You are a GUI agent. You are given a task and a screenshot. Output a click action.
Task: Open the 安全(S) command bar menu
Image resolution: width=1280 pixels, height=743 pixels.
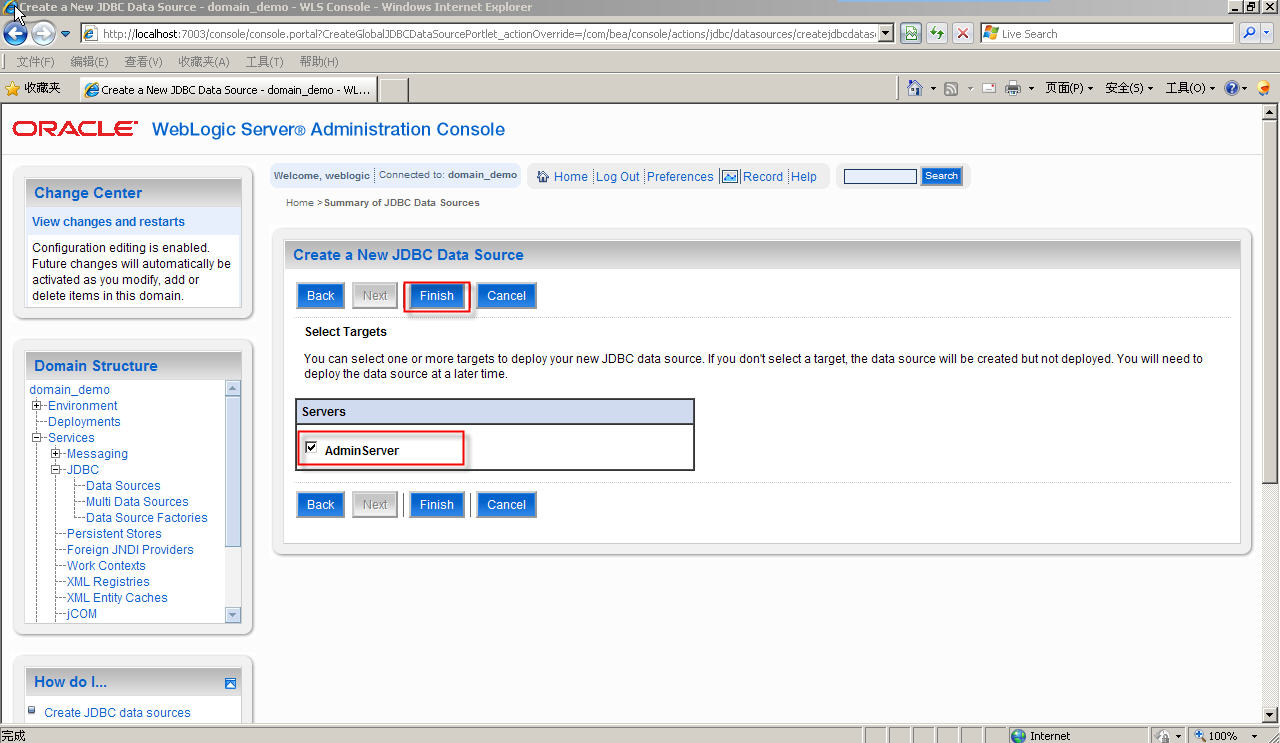coord(1129,88)
